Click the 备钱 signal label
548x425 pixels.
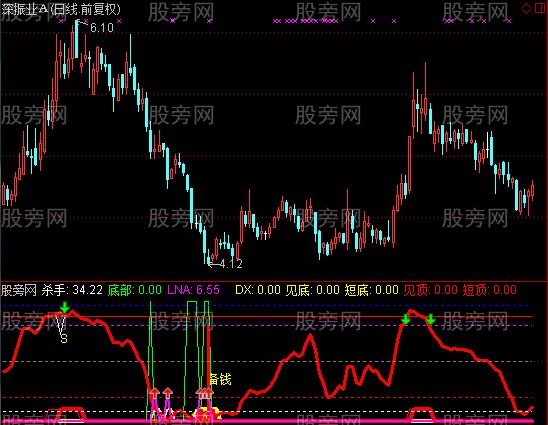click(x=220, y=379)
